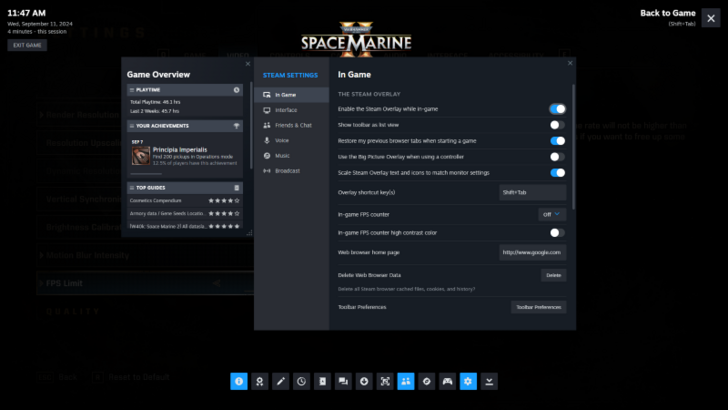Screen dimensions: 728x410
Task: Toggle Show toolbar as list view
Action: tap(557, 124)
